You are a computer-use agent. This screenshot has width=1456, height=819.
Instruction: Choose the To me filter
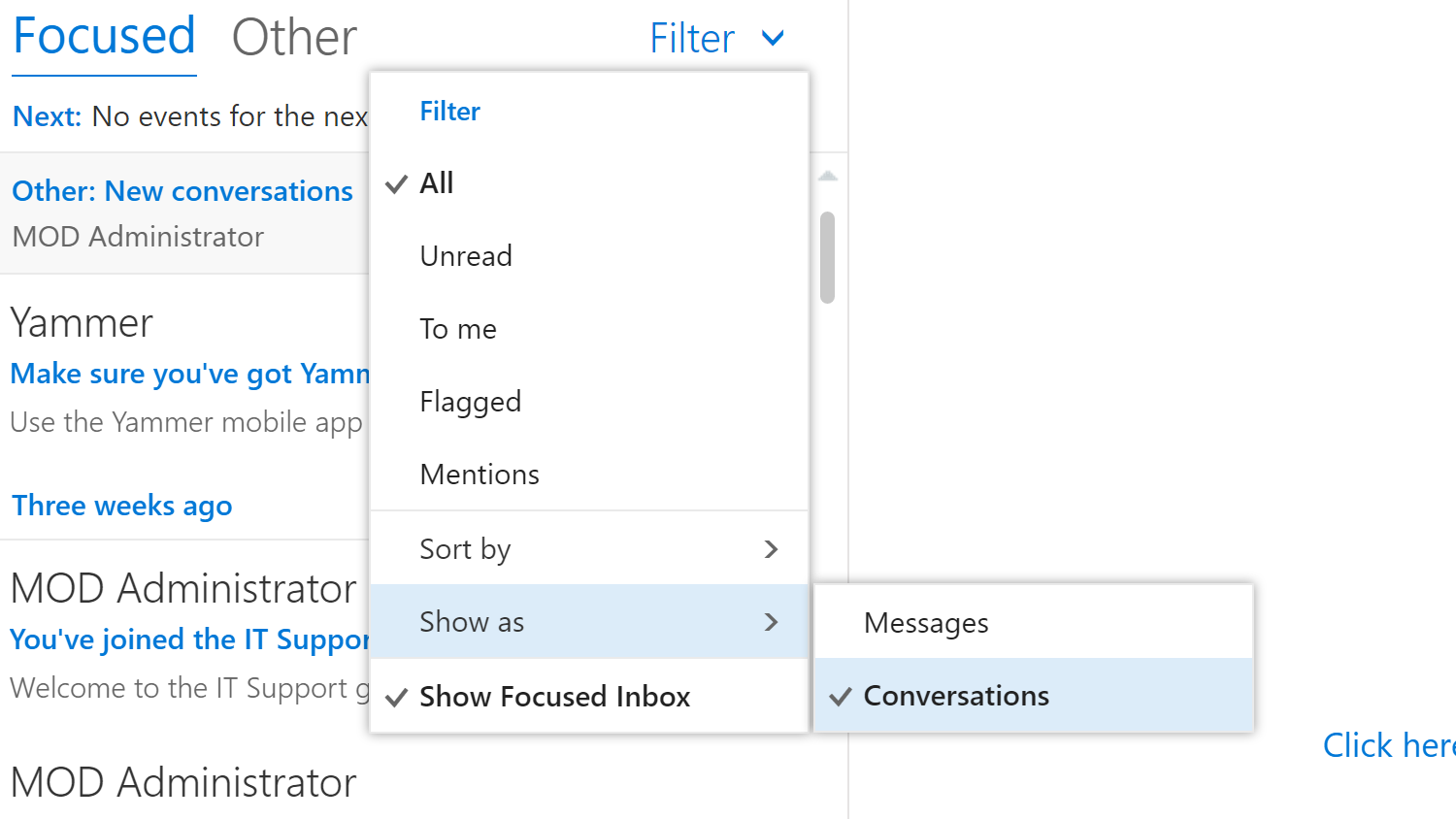click(x=589, y=329)
